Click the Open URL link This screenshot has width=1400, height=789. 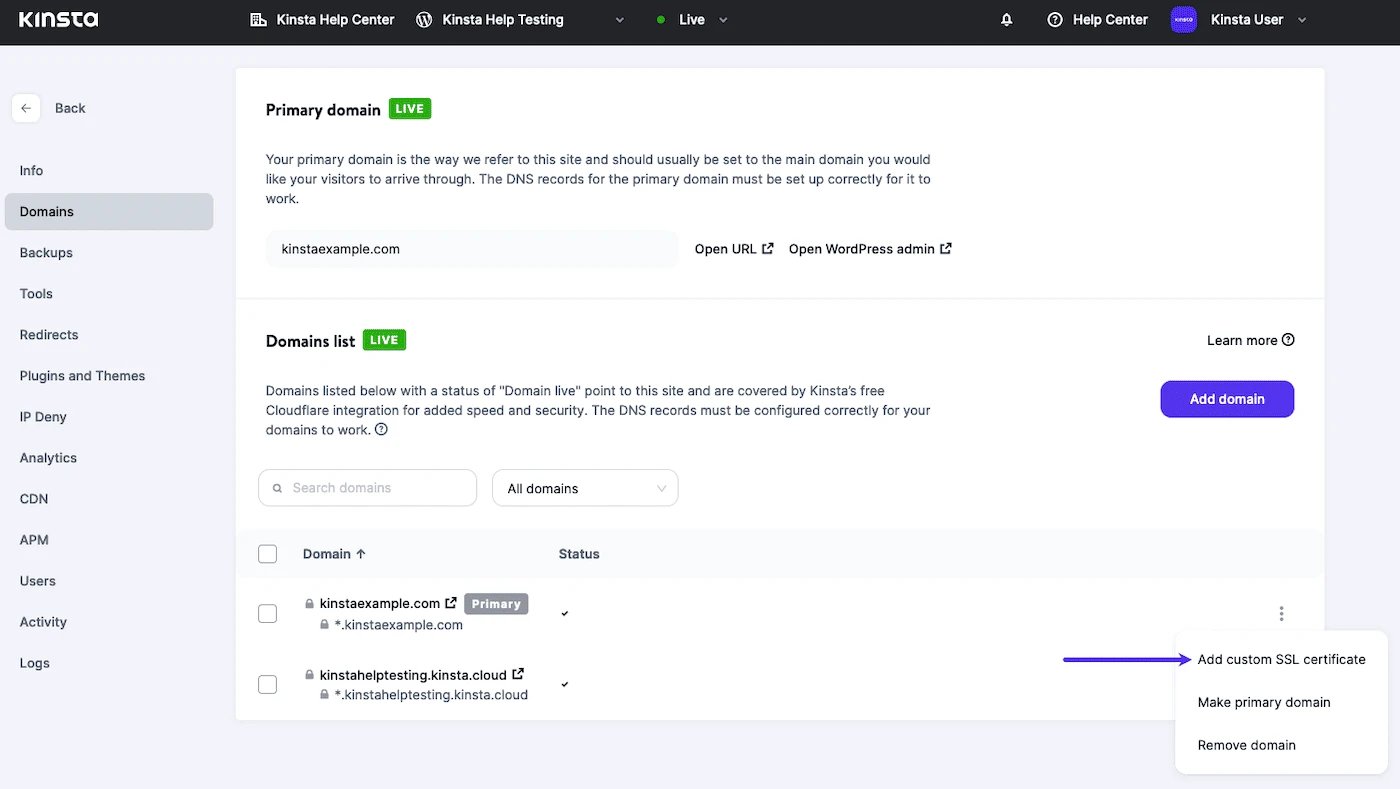(734, 249)
